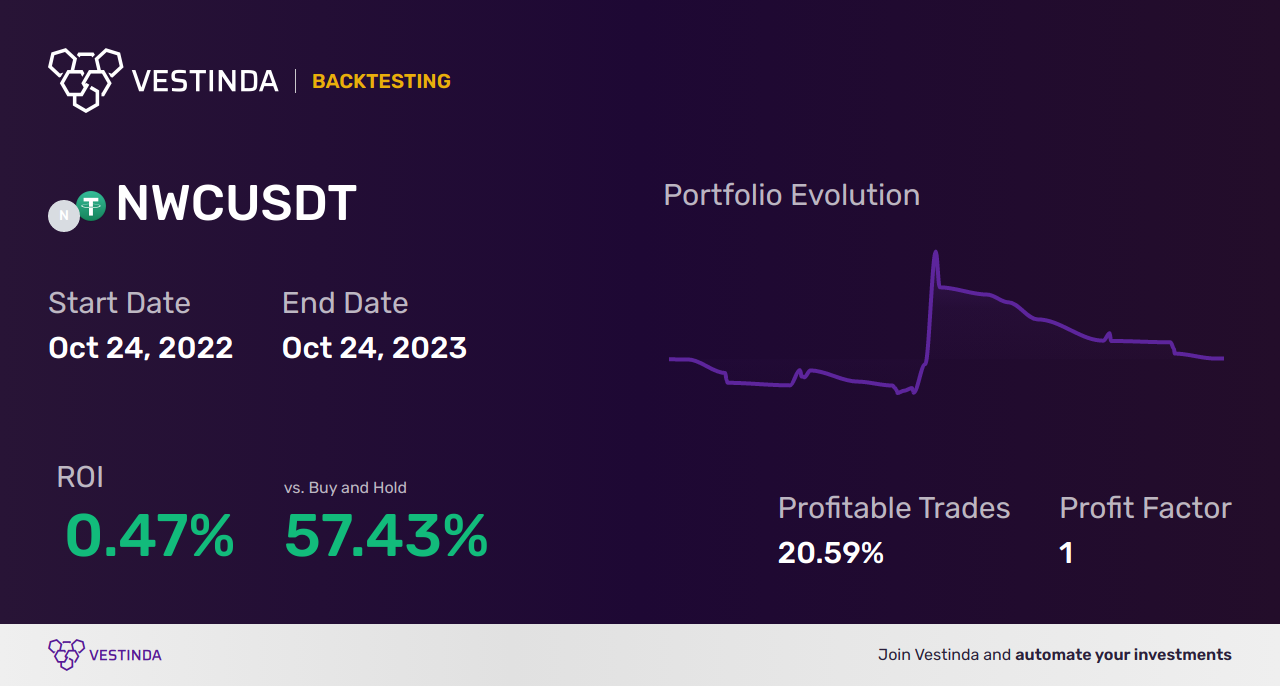1280x686 pixels.
Task: Click the peak of the portfolio chart line
Action: tap(935, 253)
